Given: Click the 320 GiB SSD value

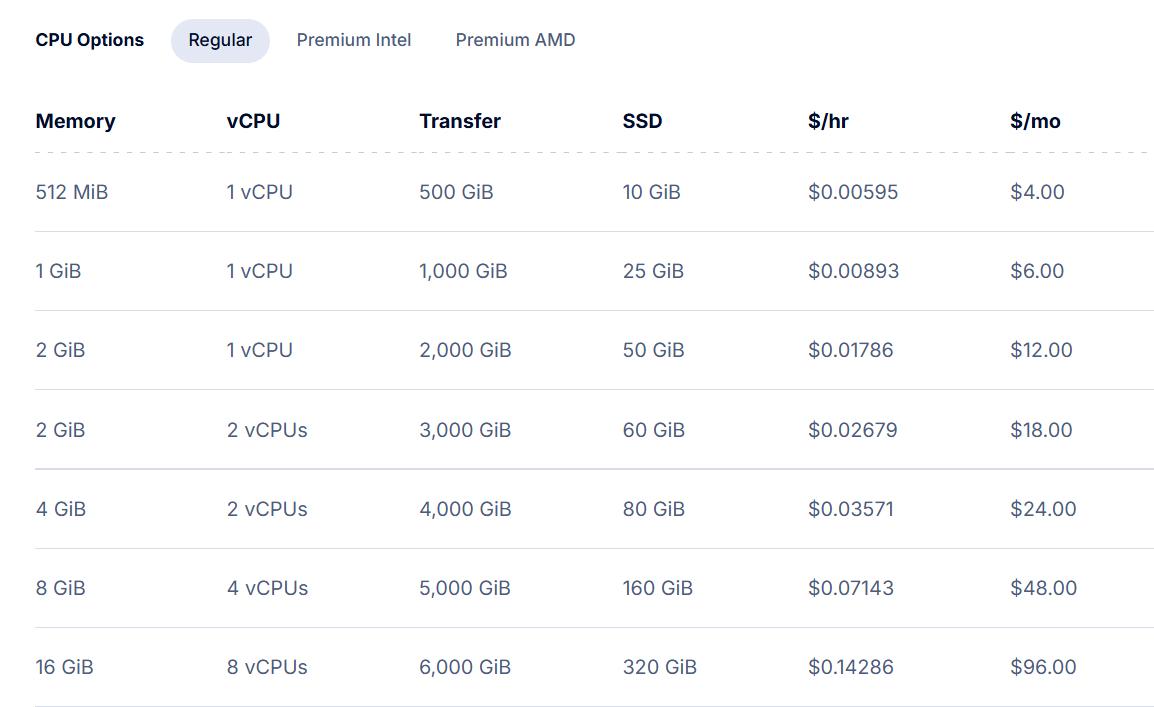Looking at the screenshot, I should (660, 667).
